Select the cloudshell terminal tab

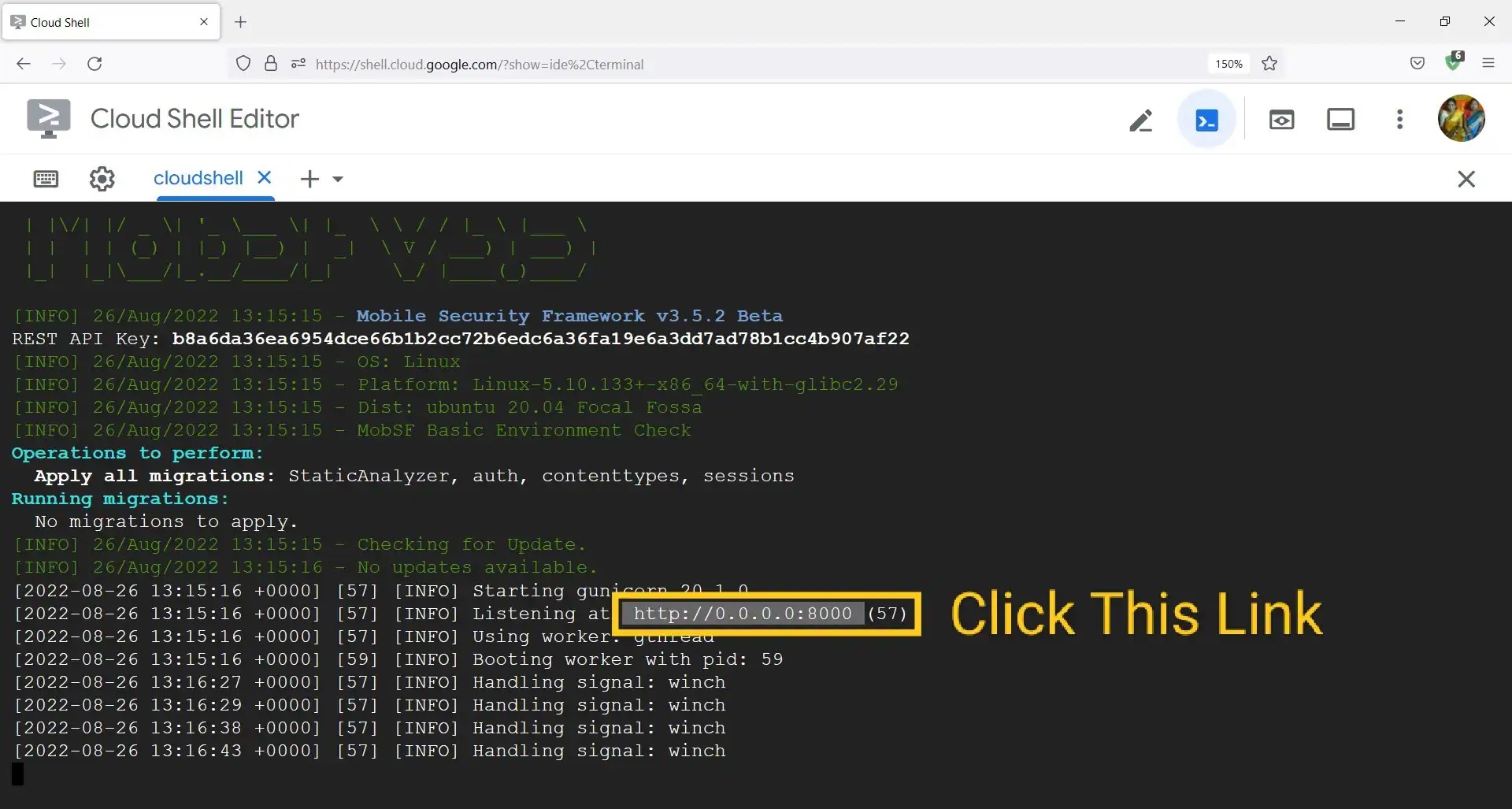click(x=198, y=178)
